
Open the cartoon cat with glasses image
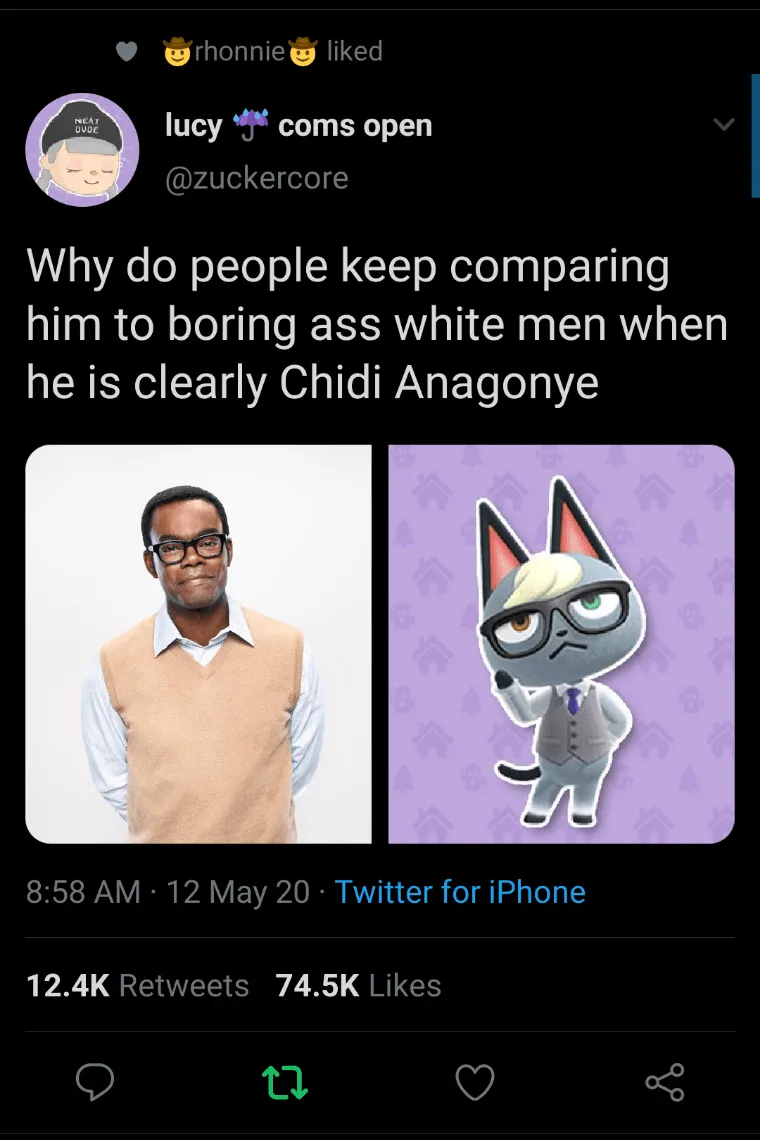(561, 644)
